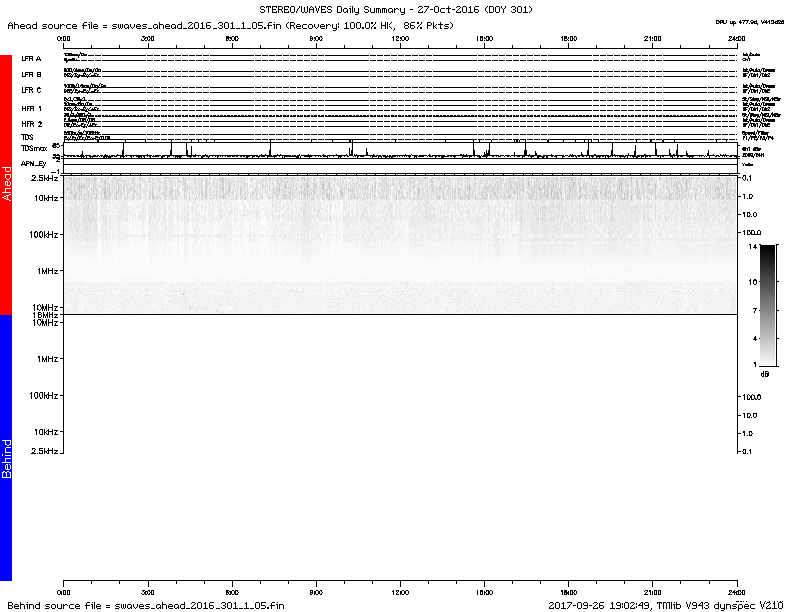Select the HFR 1 row label

[x=32, y=108]
